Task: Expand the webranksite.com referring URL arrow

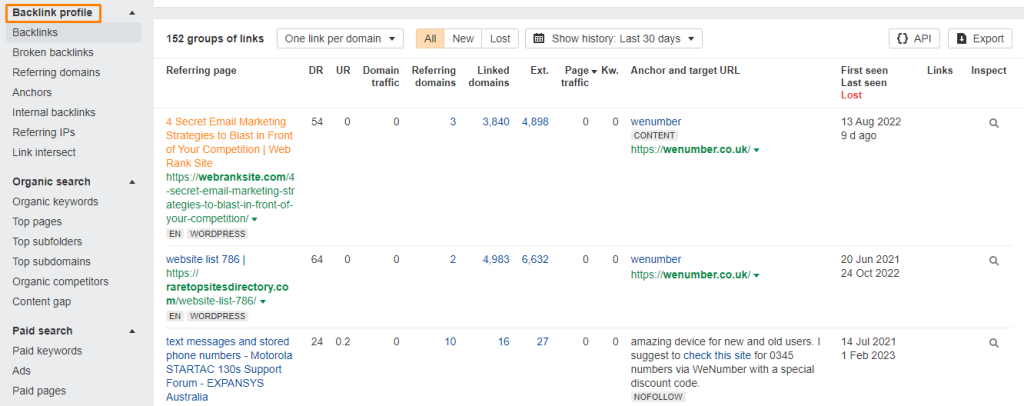Action: point(254,219)
